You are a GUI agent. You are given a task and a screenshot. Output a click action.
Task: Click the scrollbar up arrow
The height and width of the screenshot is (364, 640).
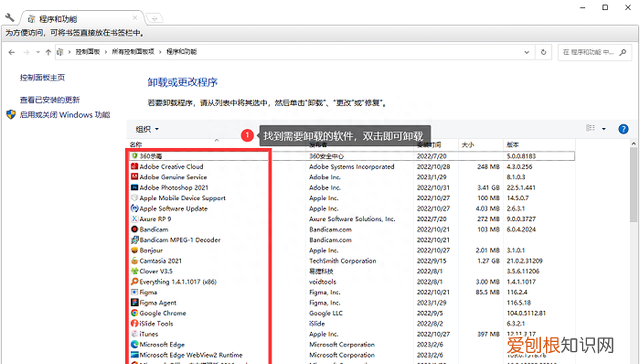pyautogui.click(x=633, y=144)
